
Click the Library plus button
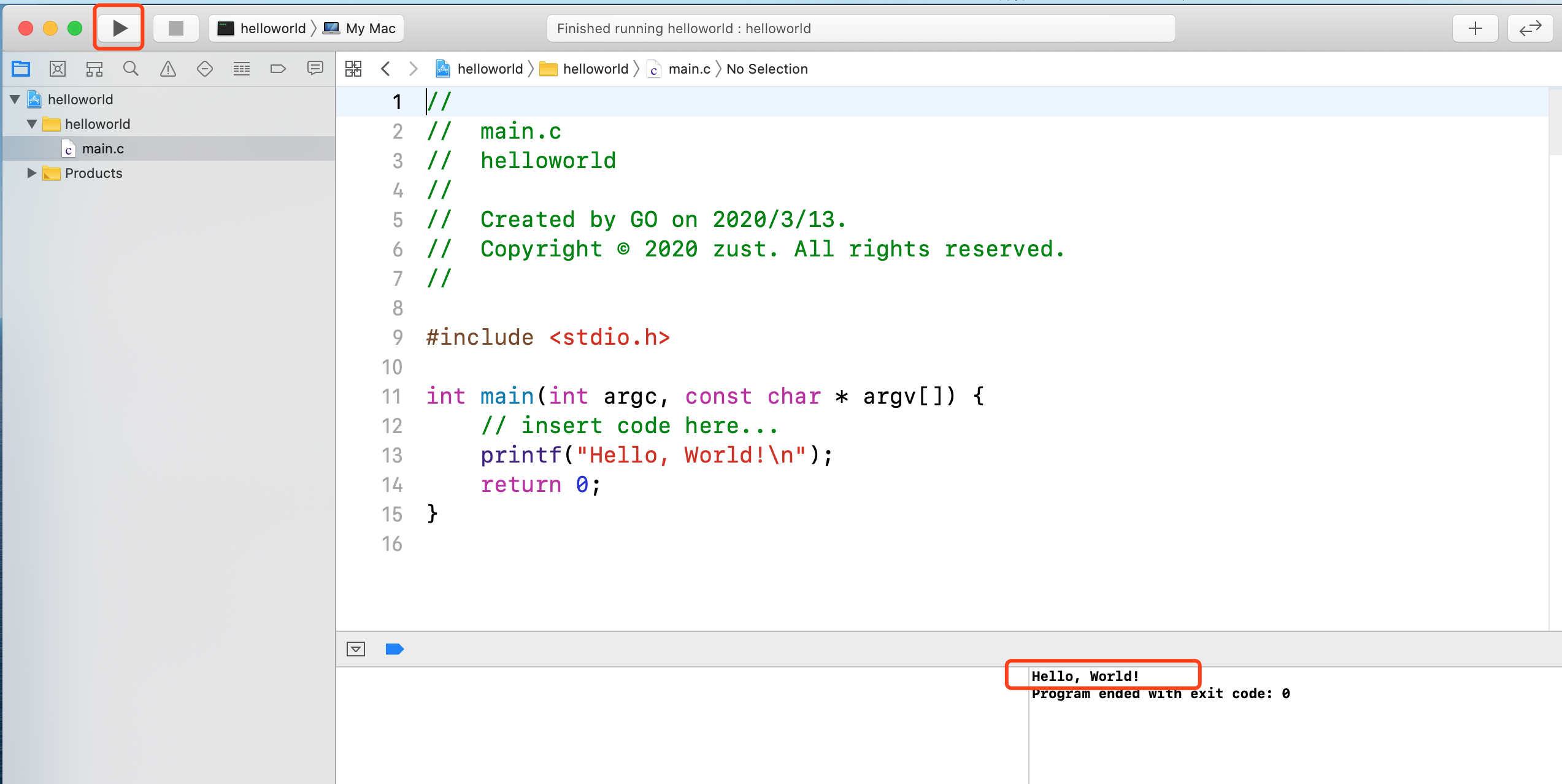(1475, 28)
